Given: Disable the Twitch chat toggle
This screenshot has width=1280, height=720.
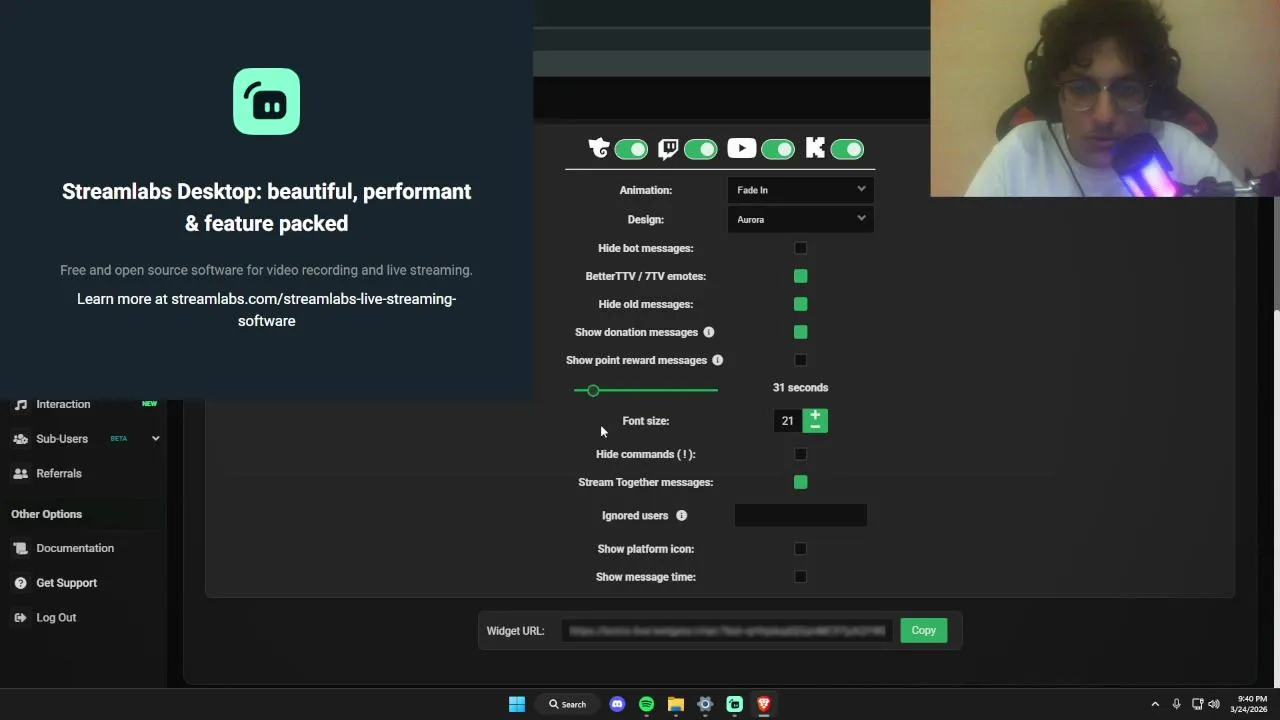Looking at the screenshot, I should click(x=701, y=149).
